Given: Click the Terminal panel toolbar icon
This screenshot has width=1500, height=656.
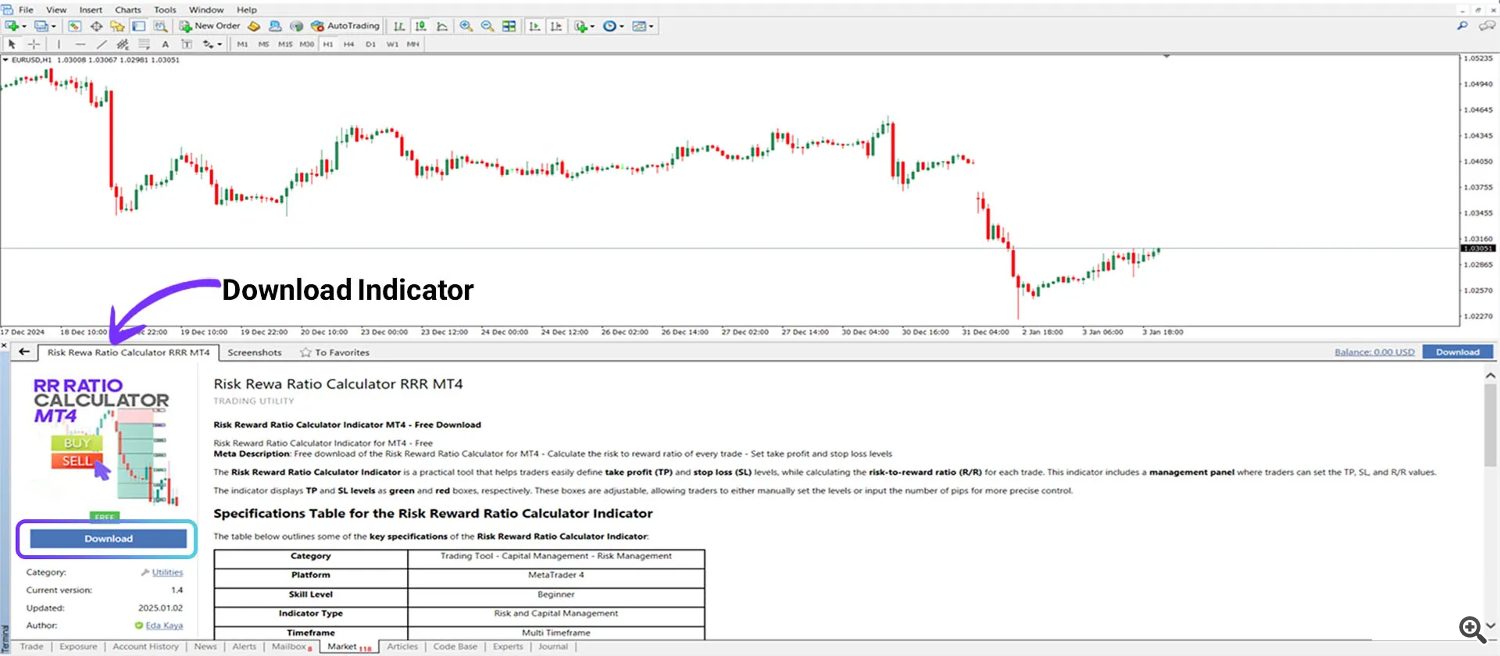Looking at the screenshot, I should click(139, 25).
